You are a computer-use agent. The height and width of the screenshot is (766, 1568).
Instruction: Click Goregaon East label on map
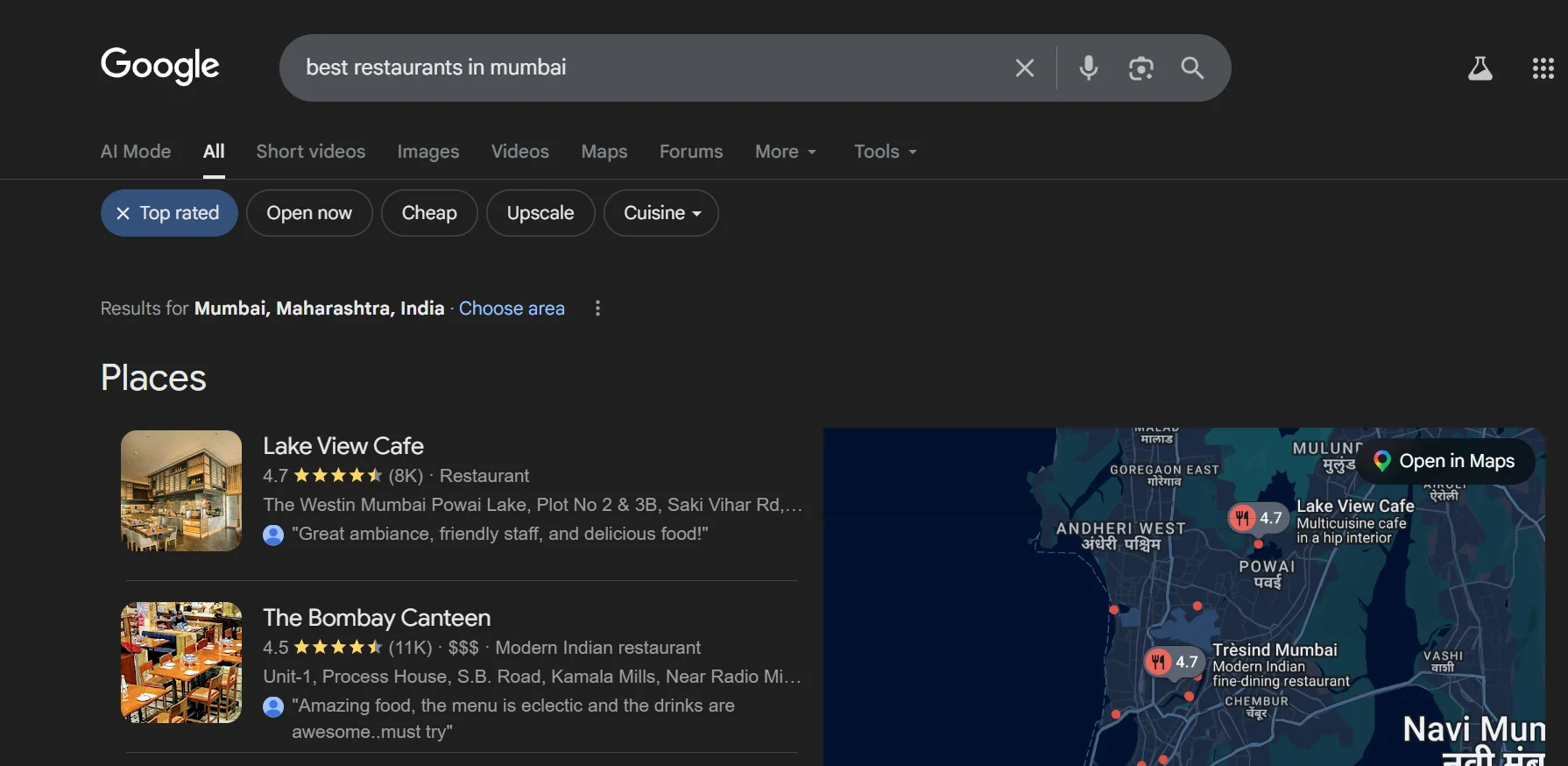(1164, 475)
